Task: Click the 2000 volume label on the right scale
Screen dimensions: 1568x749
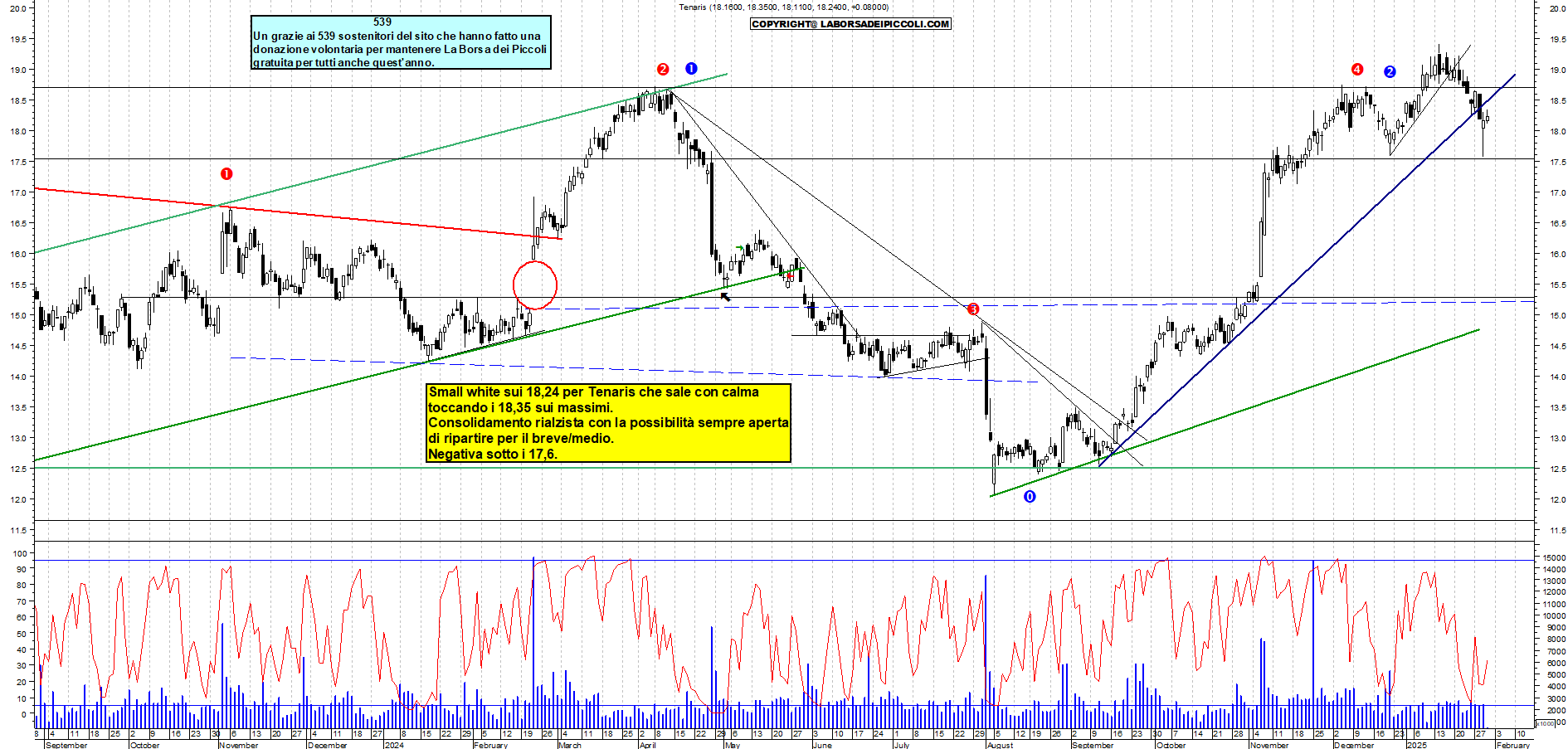Action: [x=1555, y=710]
